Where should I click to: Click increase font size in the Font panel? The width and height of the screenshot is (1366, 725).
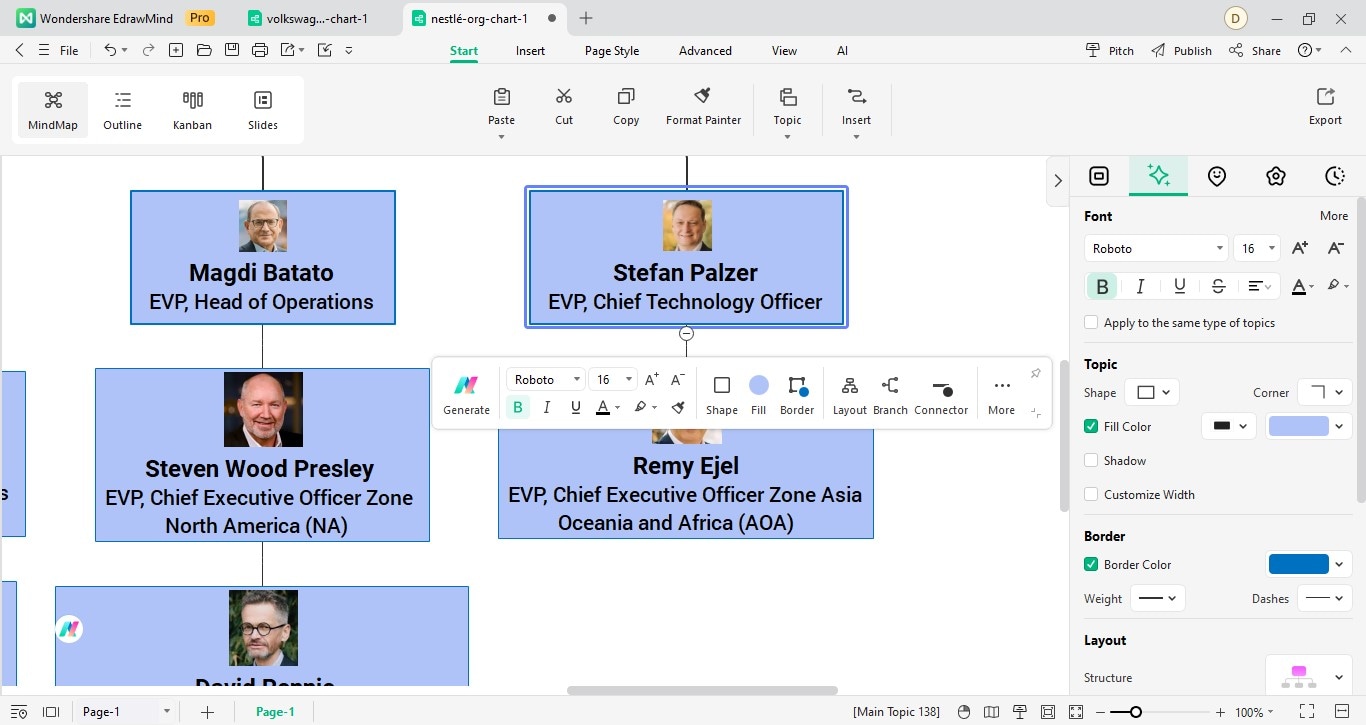(x=1300, y=248)
